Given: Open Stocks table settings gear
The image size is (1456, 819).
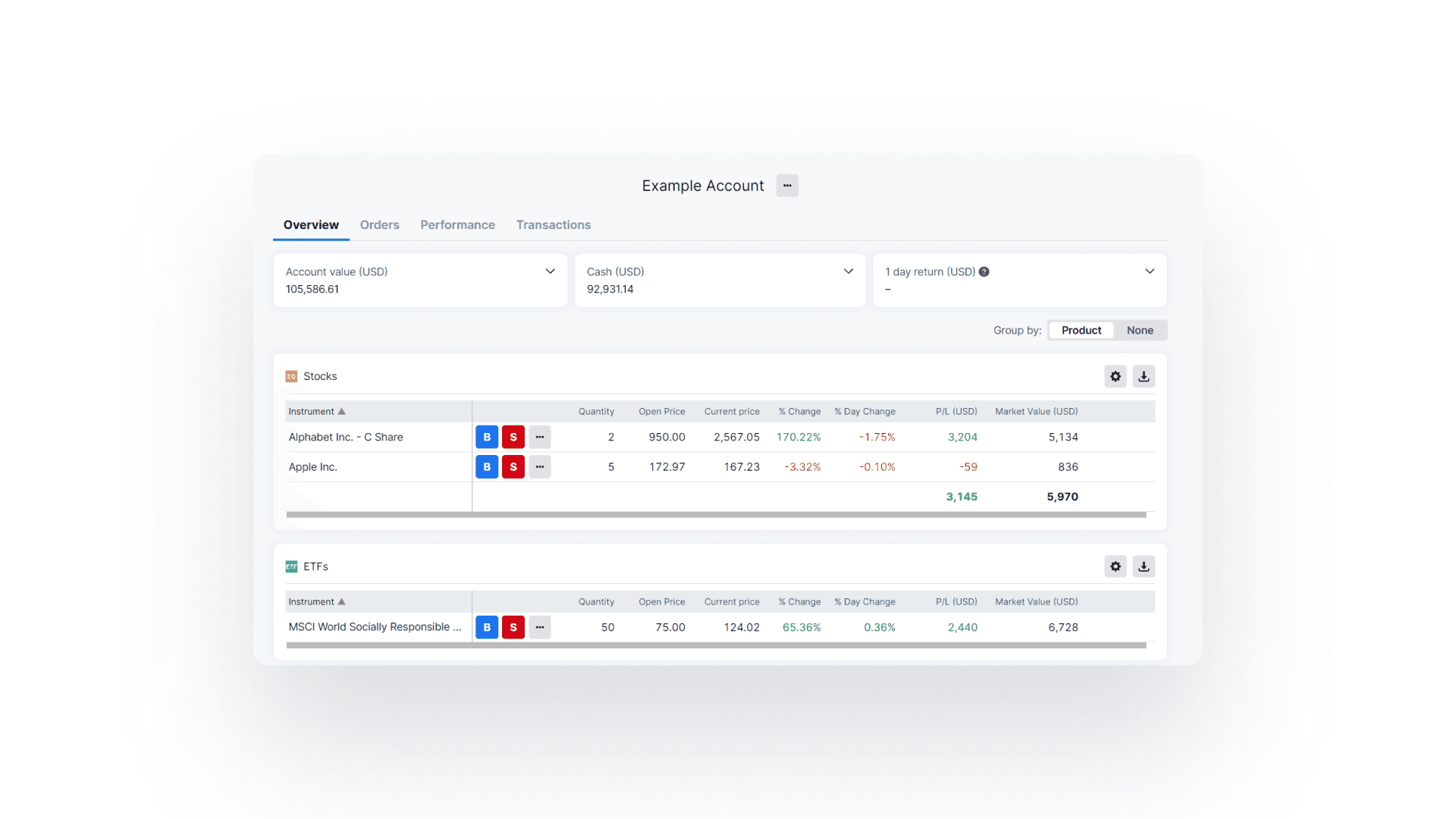Looking at the screenshot, I should 1116,376.
